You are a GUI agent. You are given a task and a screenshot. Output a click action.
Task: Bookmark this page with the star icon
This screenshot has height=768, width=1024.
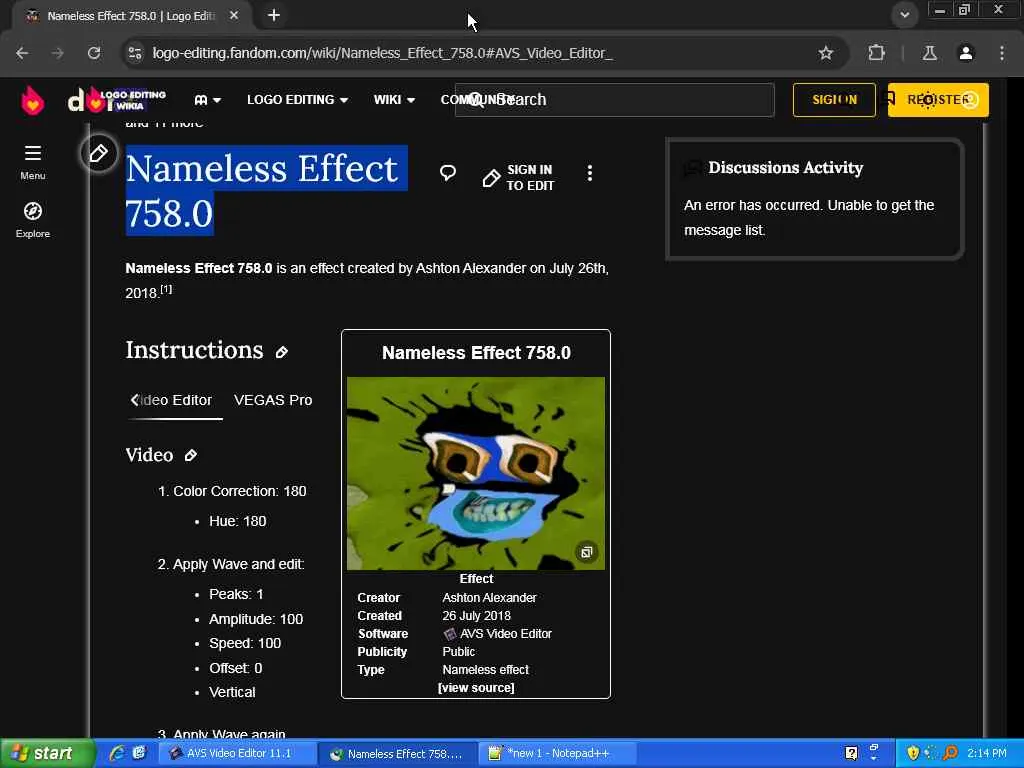pos(825,53)
